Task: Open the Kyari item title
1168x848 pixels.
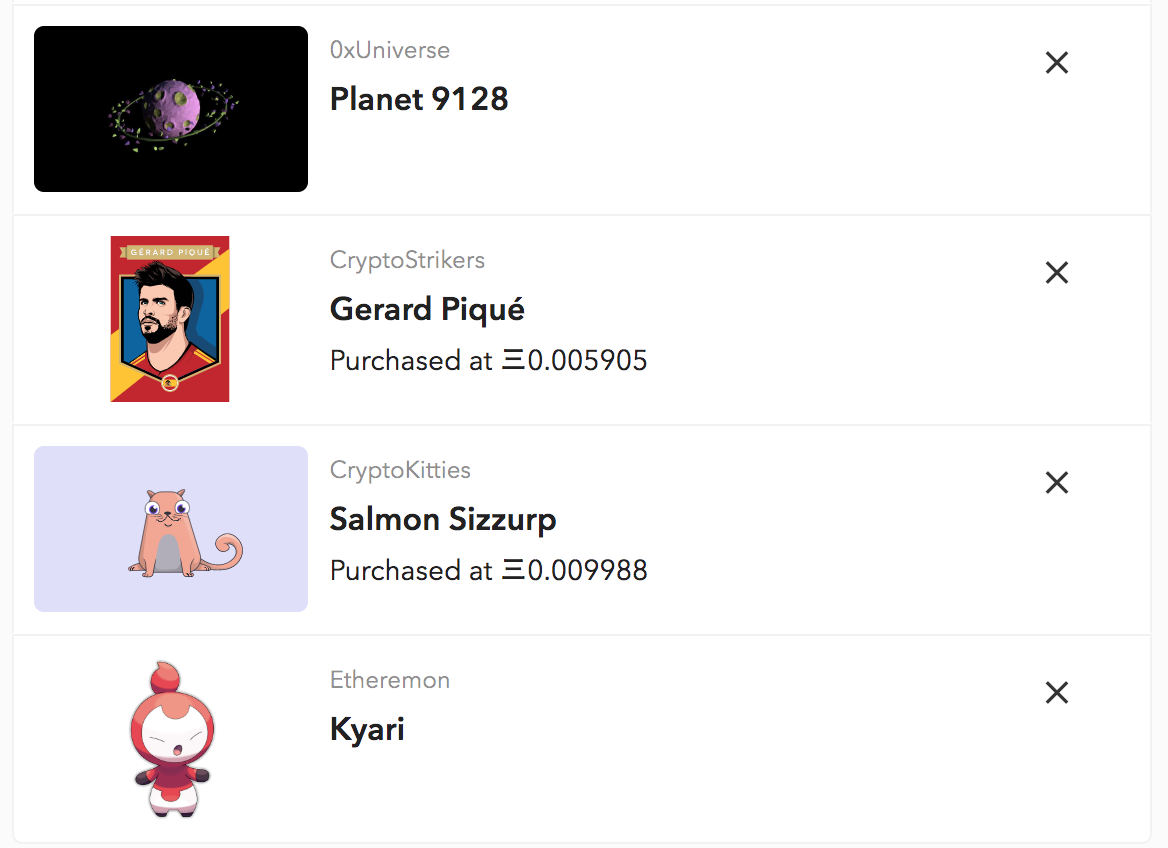Action: [x=366, y=730]
